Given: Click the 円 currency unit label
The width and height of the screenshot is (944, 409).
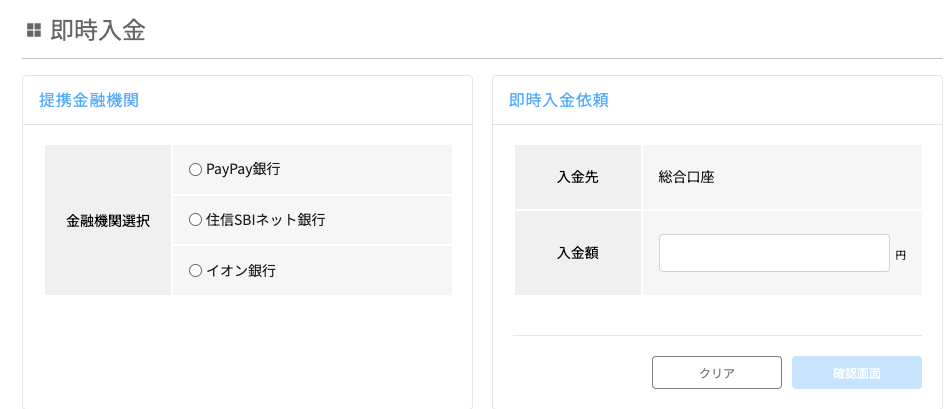Looking at the screenshot, I should click(x=900, y=255).
